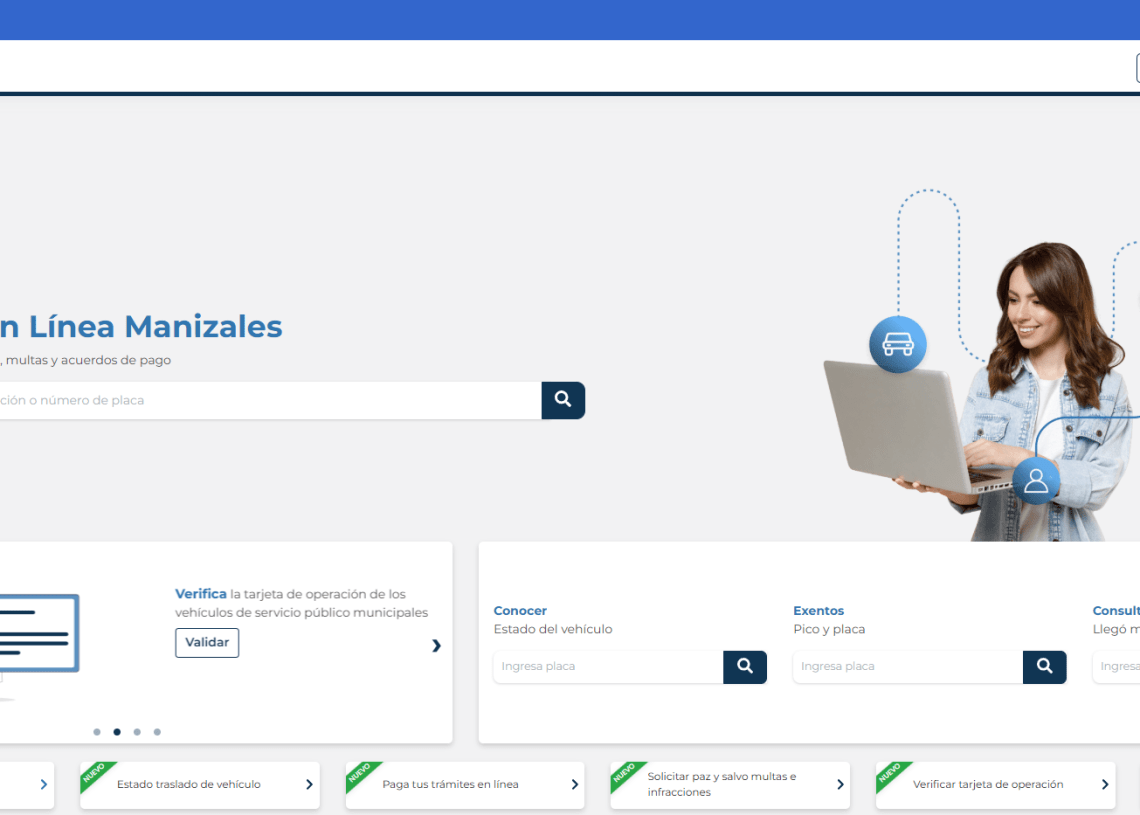Select the second carousel dot
The height and width of the screenshot is (815, 1140).
pyautogui.click(x=117, y=732)
